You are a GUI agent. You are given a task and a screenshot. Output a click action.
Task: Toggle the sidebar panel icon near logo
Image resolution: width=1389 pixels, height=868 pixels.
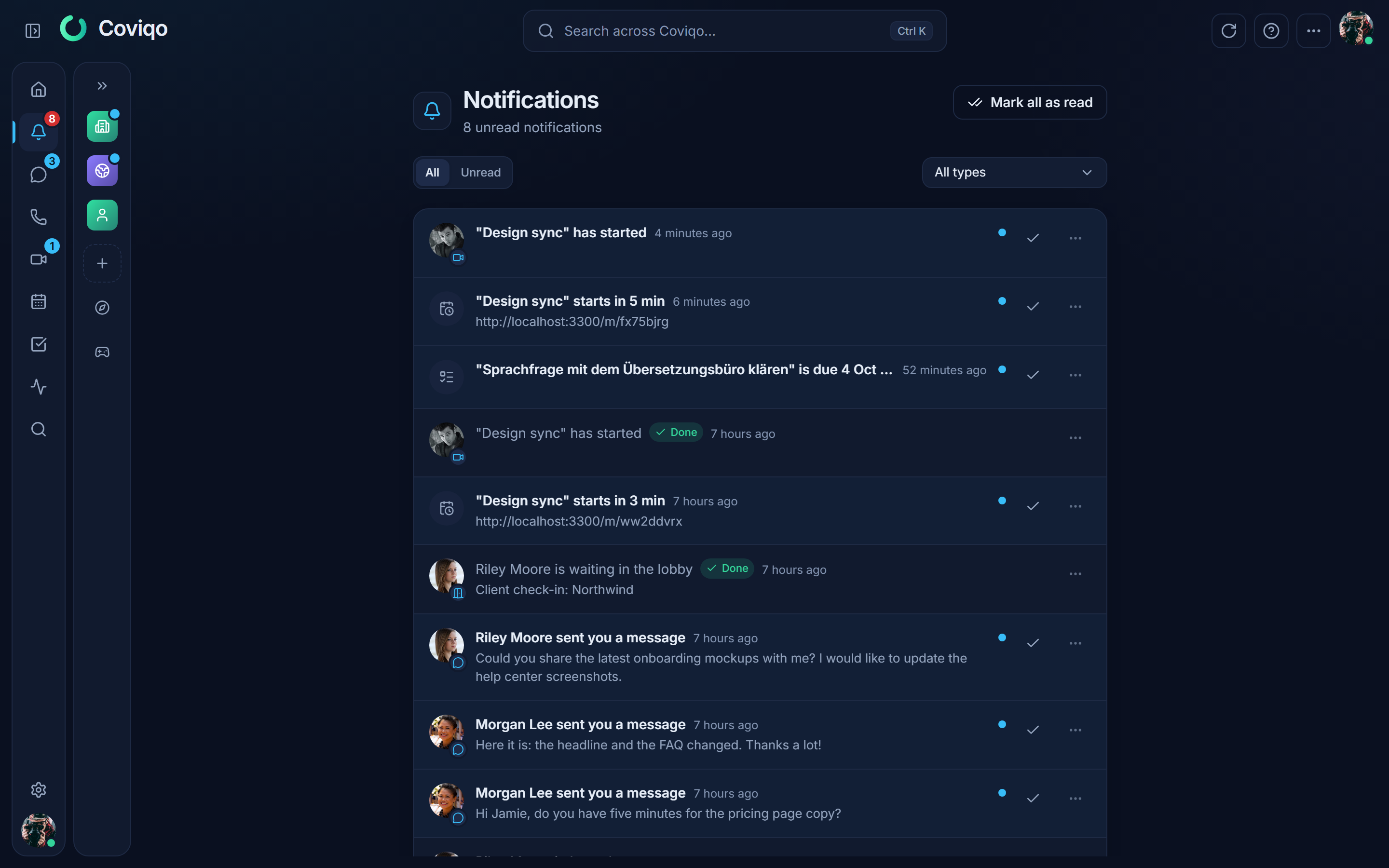(x=33, y=31)
